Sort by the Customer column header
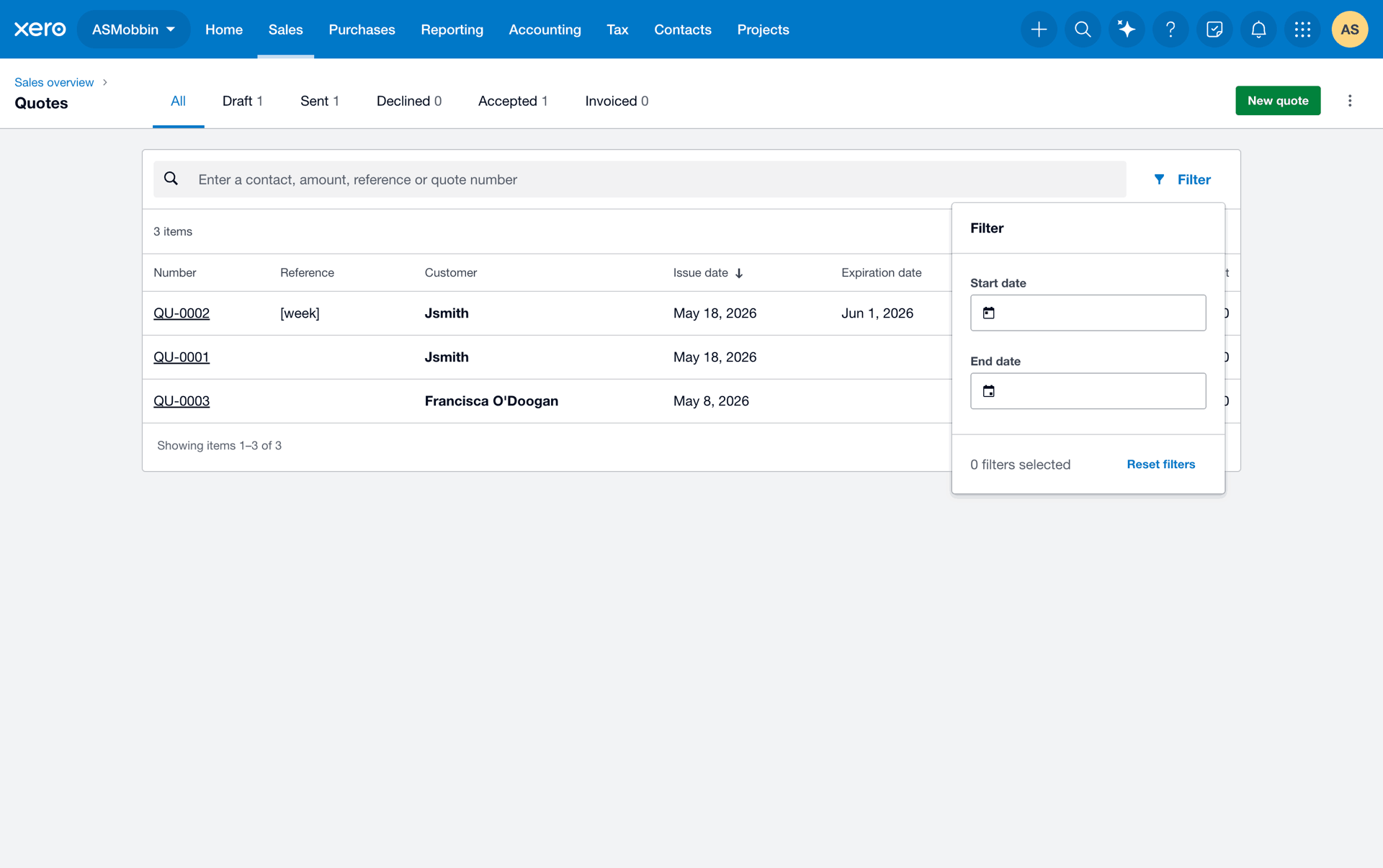The width and height of the screenshot is (1383, 868). 451,273
